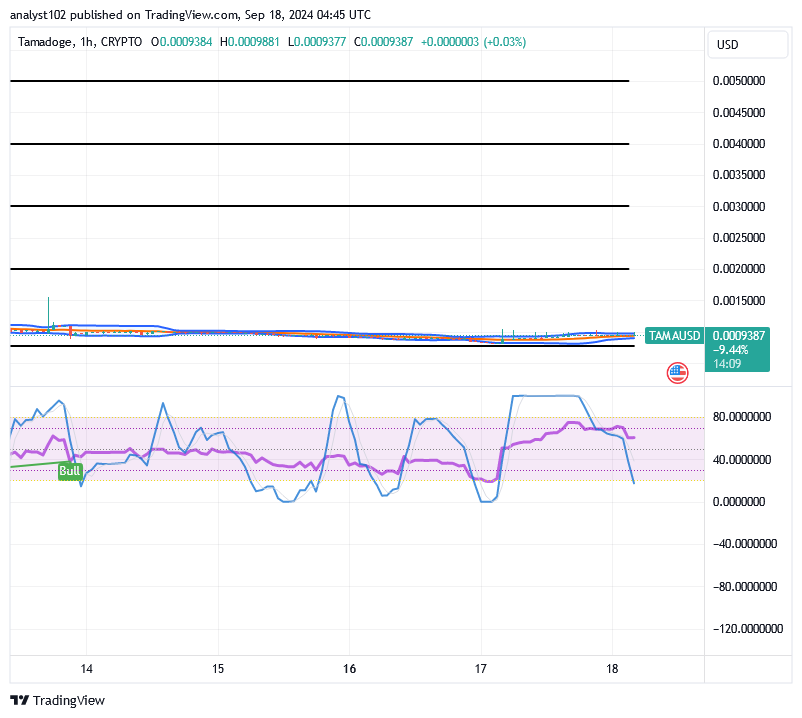Click the green Bull divergence label
This screenshot has width=802, height=718.
click(70, 470)
